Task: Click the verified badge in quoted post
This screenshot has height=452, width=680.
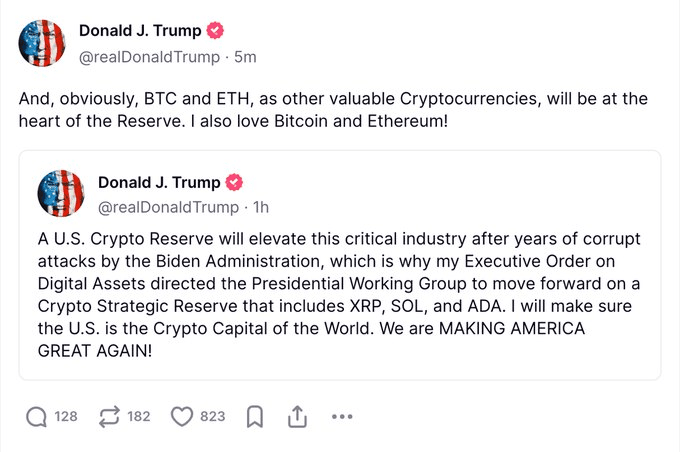Action: click(x=234, y=182)
